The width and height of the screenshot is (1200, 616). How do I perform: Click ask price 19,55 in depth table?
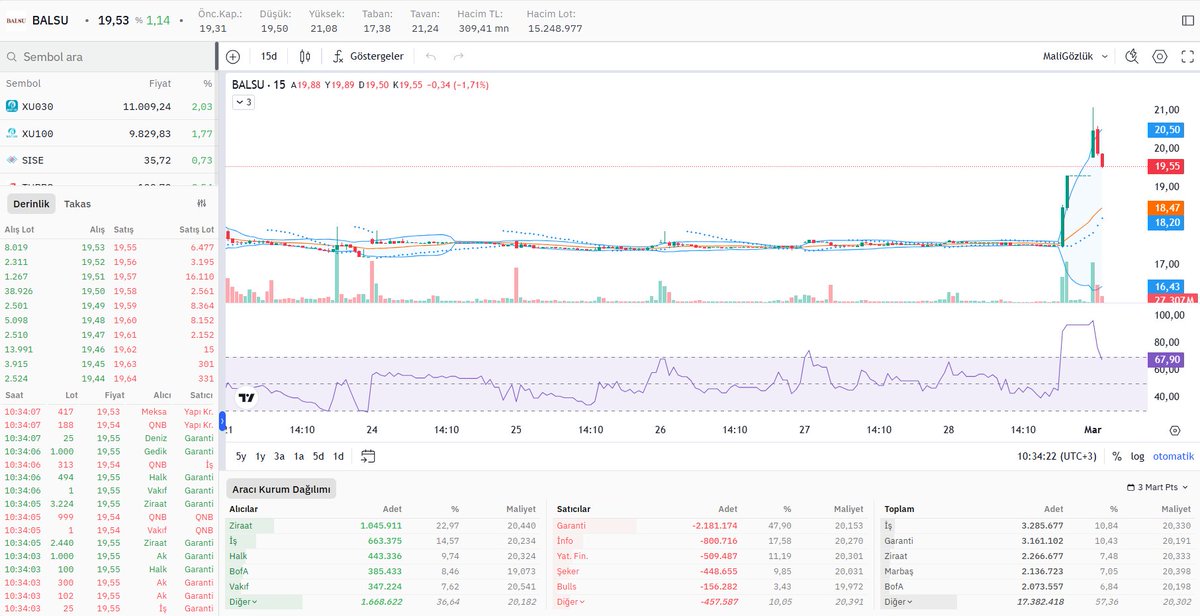(125, 246)
